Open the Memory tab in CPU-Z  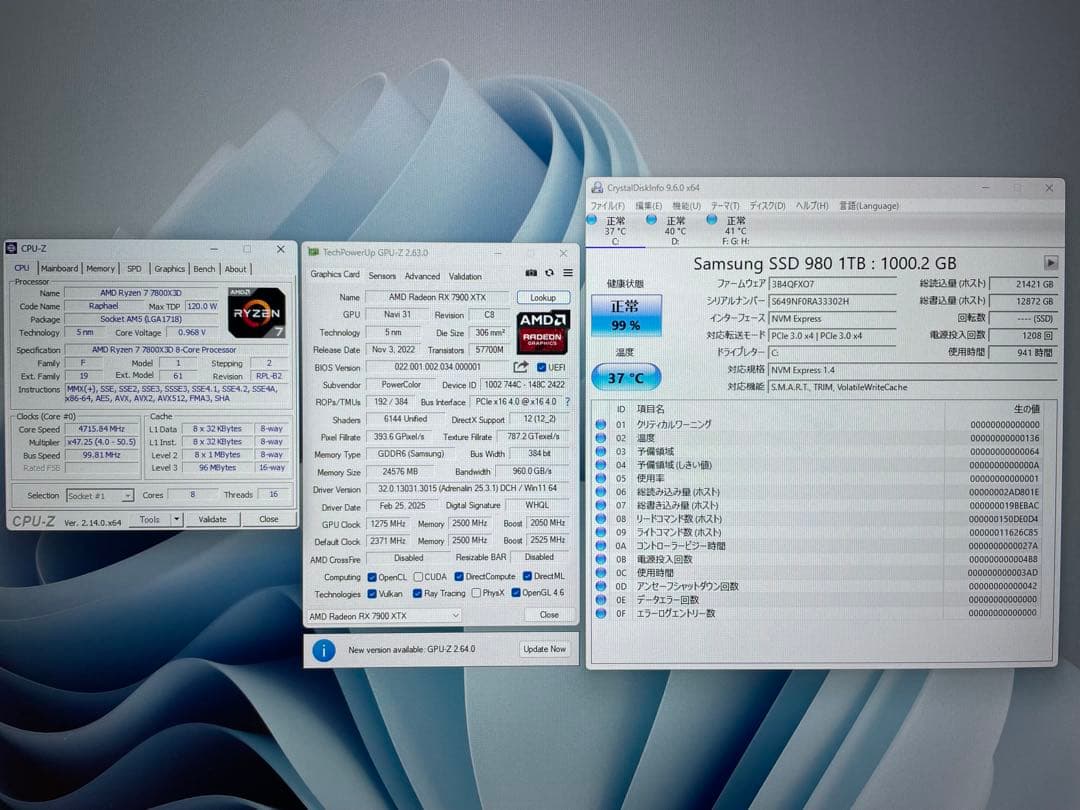103,268
